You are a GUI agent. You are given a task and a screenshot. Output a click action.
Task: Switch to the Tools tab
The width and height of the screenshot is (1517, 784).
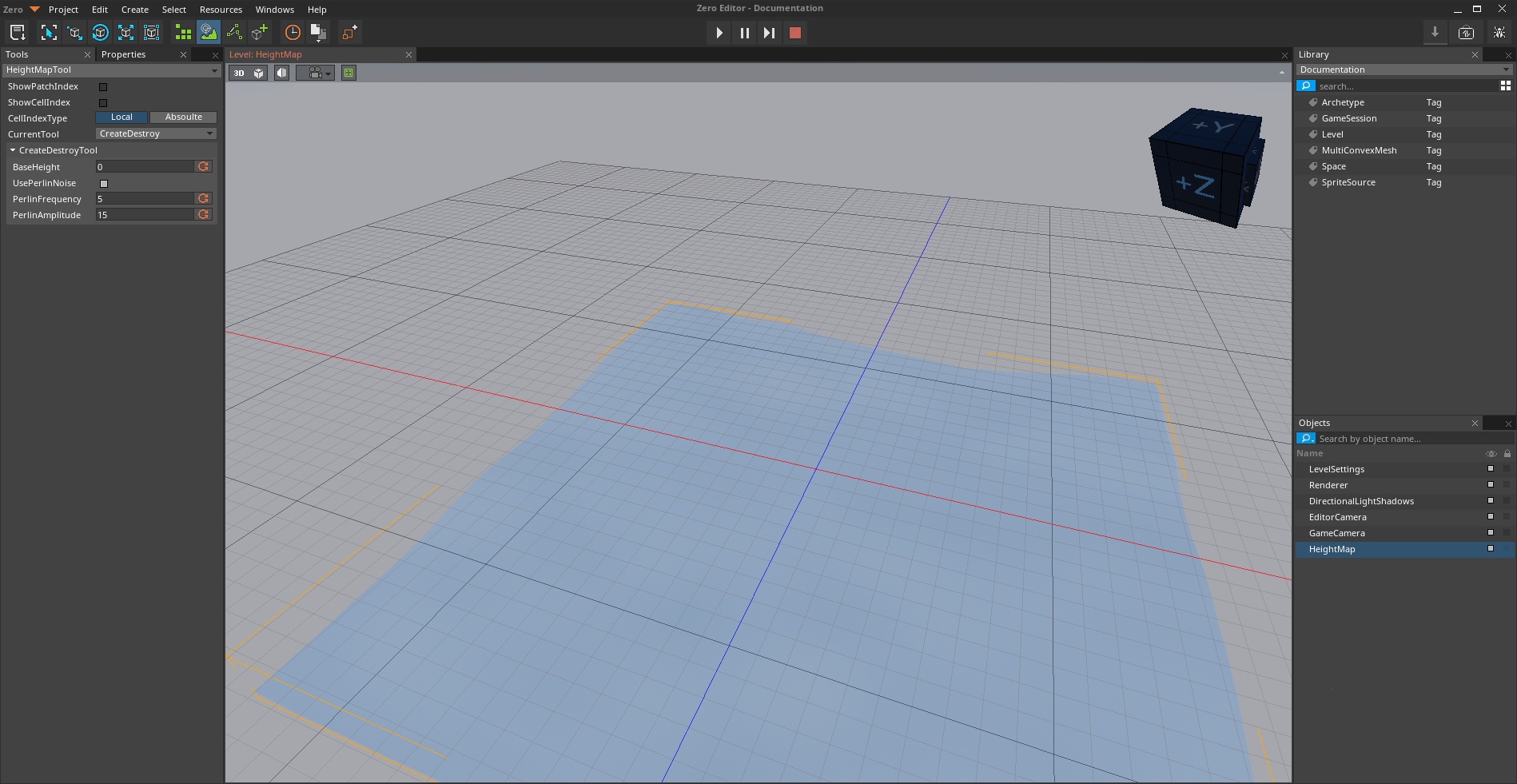17,54
